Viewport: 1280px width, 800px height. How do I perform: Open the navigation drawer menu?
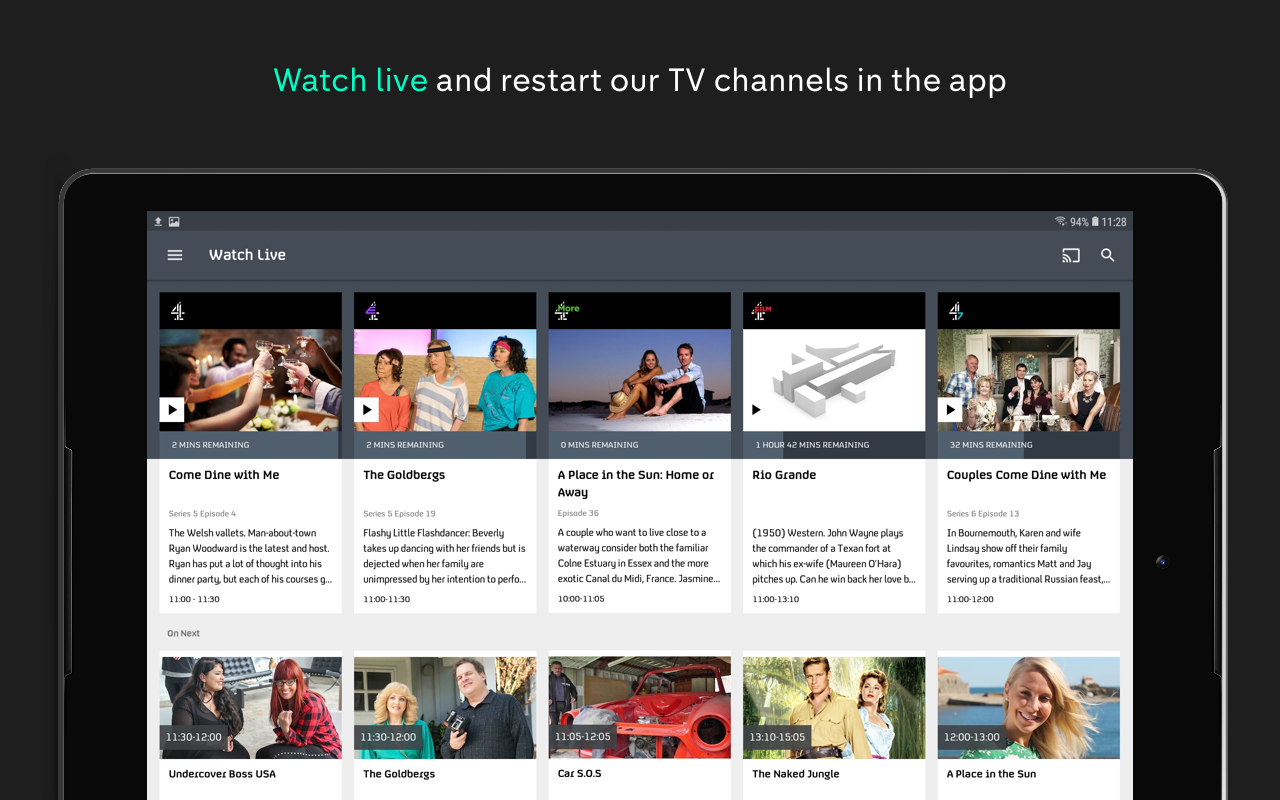click(x=175, y=254)
